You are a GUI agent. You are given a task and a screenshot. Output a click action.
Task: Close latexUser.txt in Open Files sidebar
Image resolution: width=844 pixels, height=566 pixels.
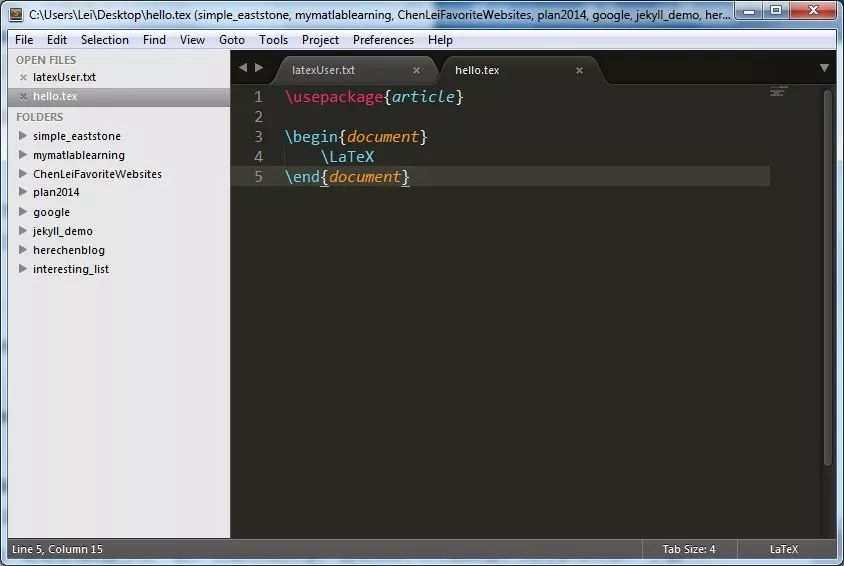point(23,77)
